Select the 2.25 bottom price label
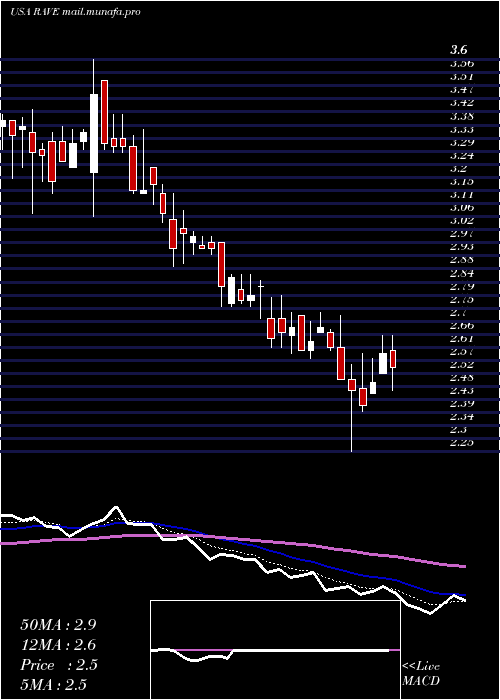Viewport: 500px width, 700px height. click(462, 442)
